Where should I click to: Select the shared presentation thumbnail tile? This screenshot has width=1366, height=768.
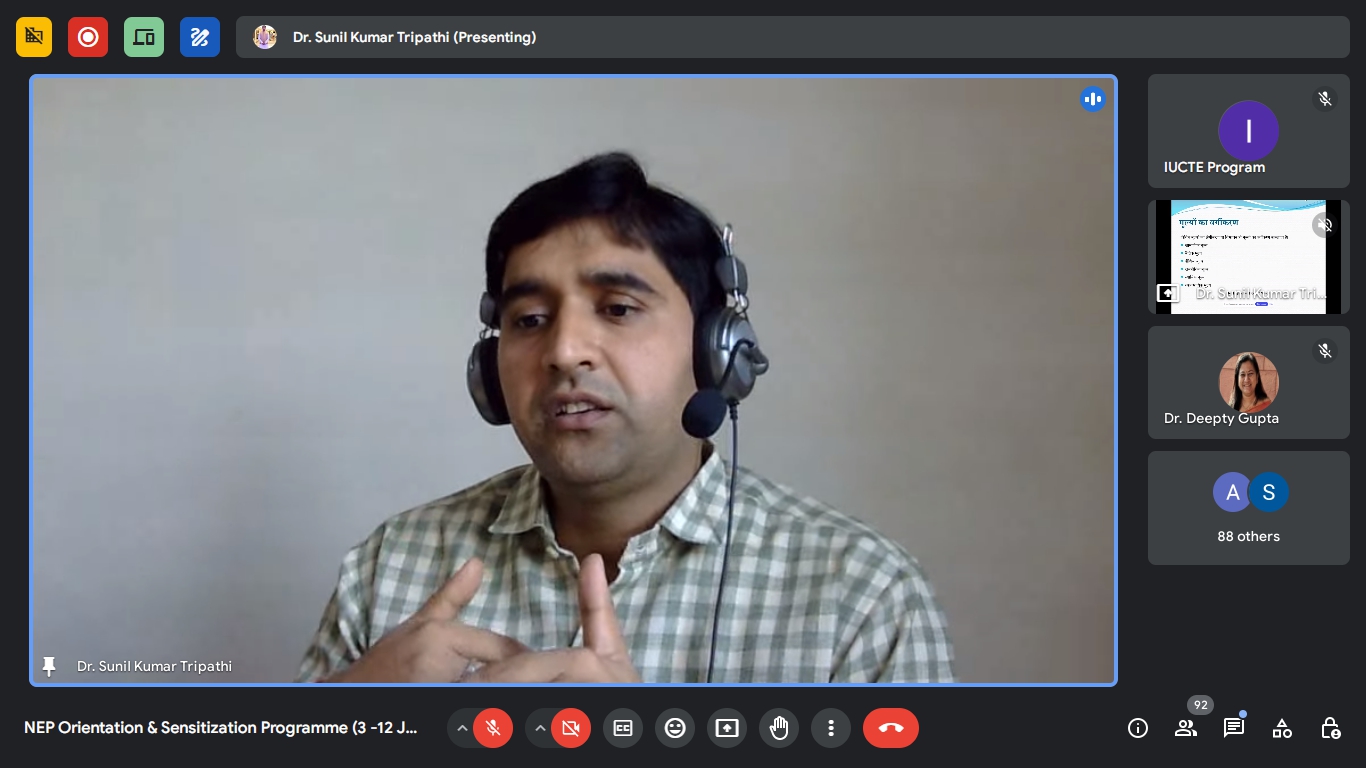pos(1248,257)
